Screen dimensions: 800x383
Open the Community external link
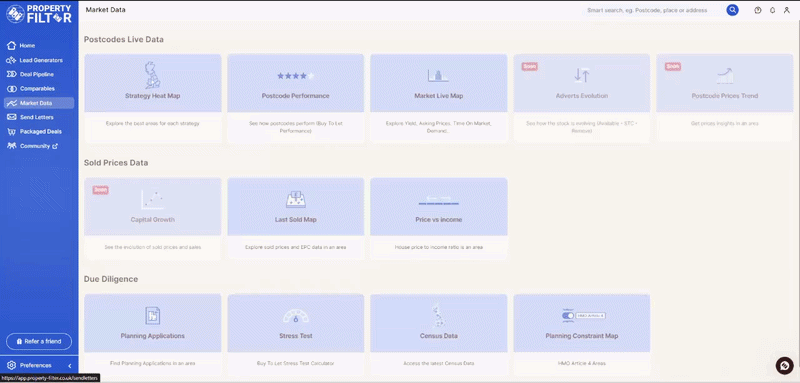coord(39,146)
